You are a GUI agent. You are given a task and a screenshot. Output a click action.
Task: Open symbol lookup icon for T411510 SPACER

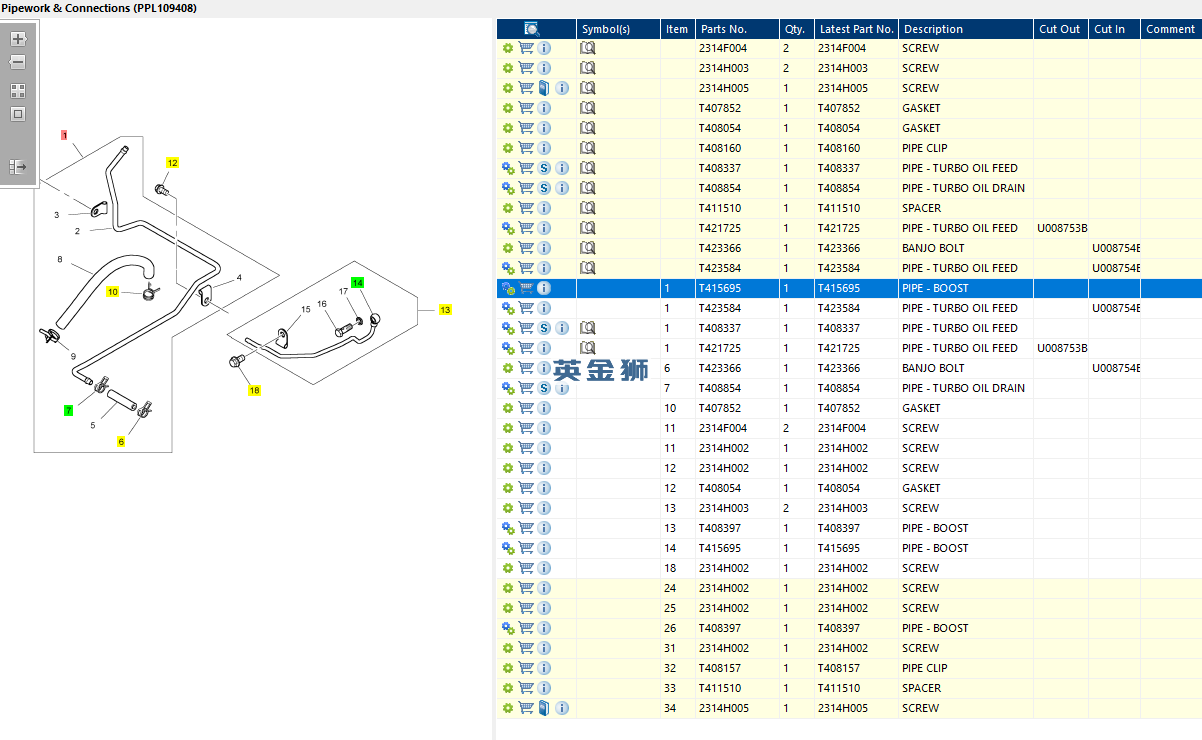588,208
